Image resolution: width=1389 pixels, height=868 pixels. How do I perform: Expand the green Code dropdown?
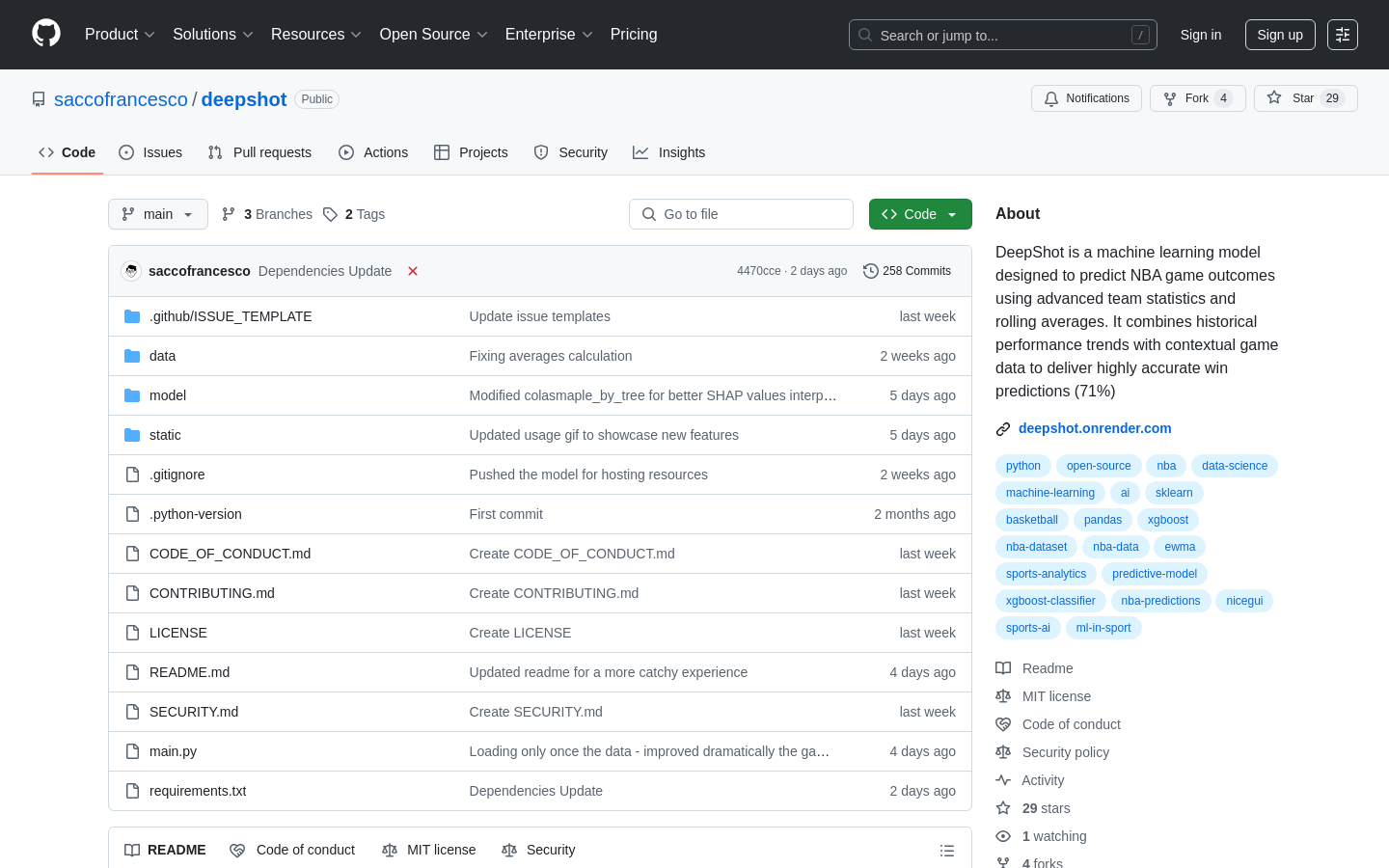click(x=920, y=214)
